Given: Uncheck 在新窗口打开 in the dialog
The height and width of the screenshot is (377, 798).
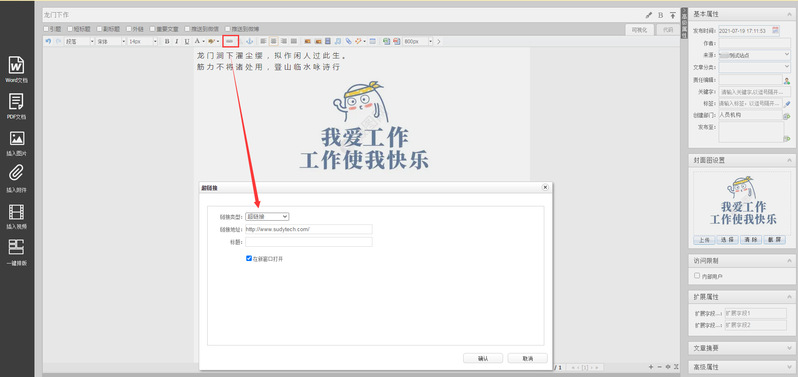Looking at the screenshot, I should tap(249, 258).
